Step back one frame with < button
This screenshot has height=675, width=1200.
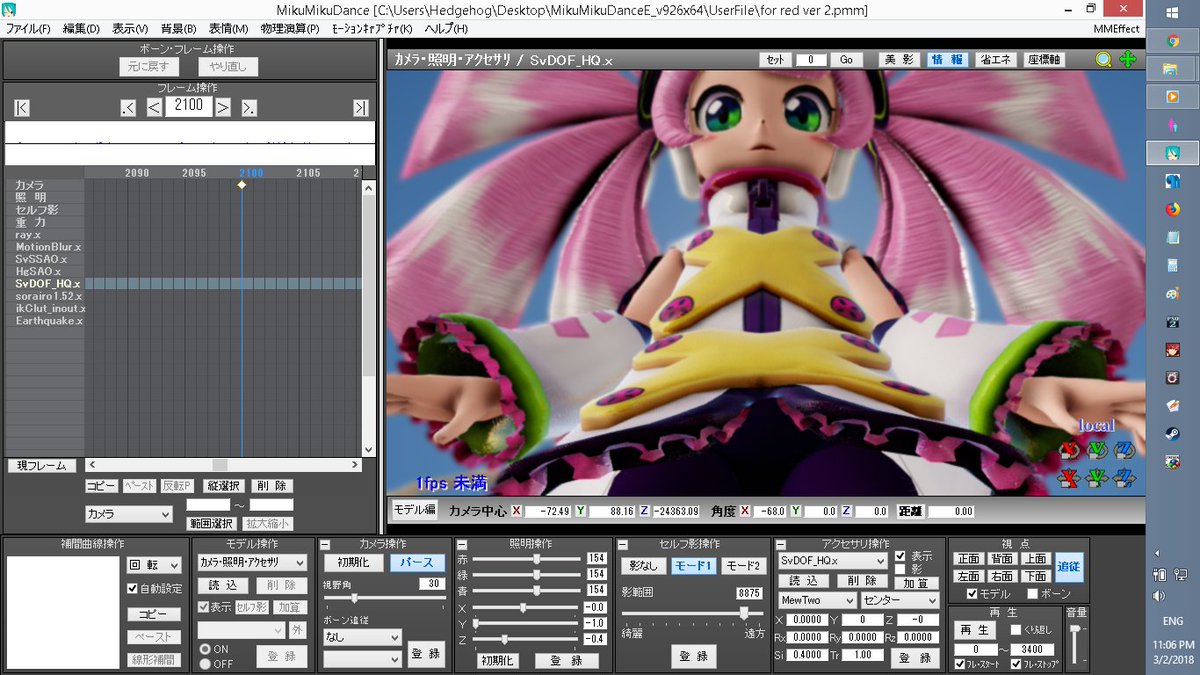point(154,108)
